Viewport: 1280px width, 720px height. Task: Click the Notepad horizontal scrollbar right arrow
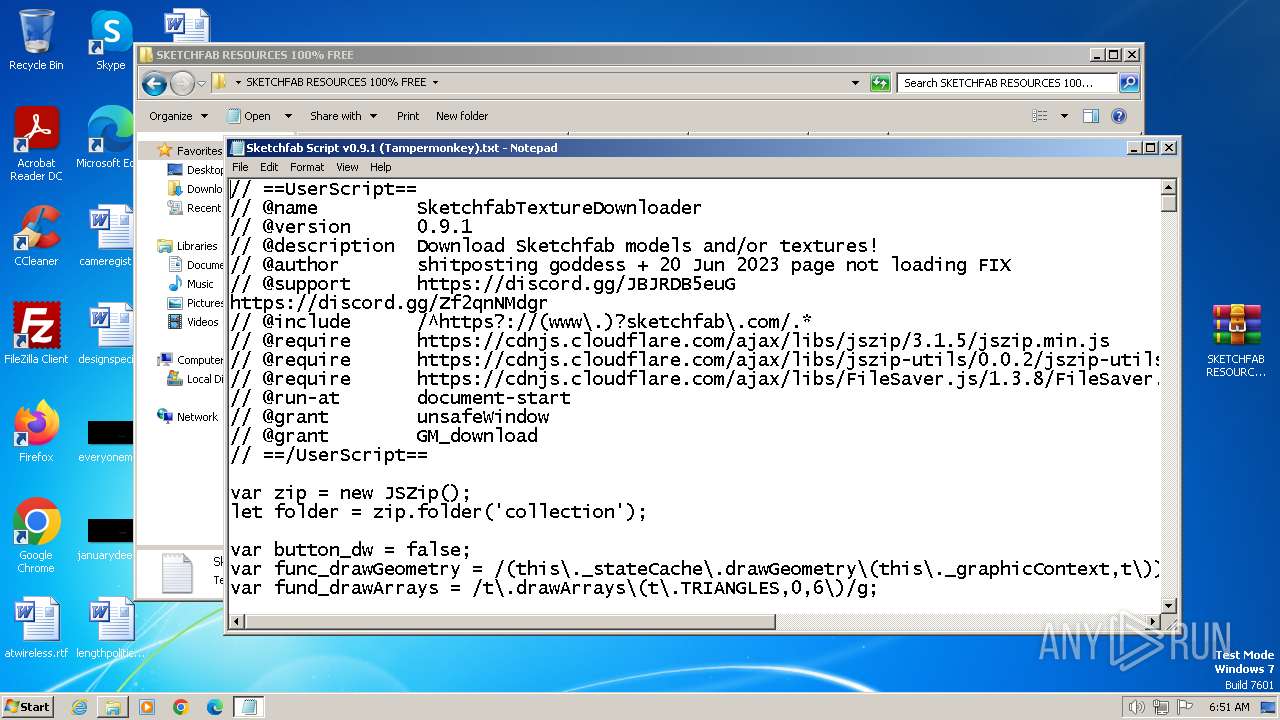click(x=1151, y=622)
